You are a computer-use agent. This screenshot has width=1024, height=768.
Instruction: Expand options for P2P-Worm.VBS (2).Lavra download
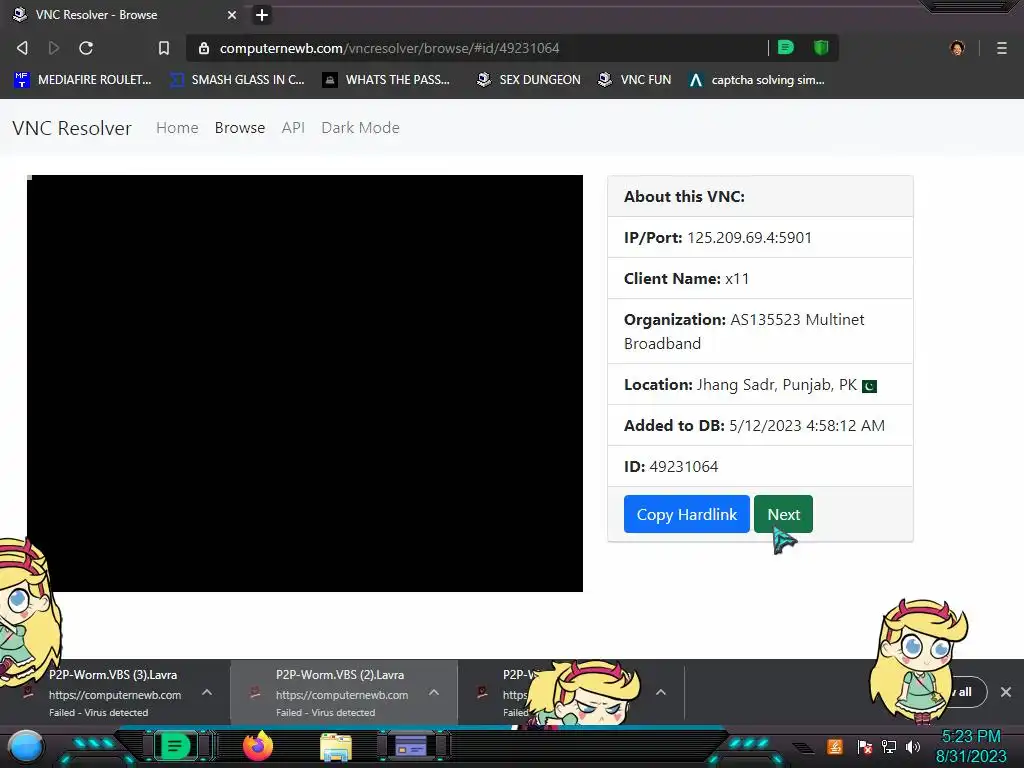[x=434, y=692]
